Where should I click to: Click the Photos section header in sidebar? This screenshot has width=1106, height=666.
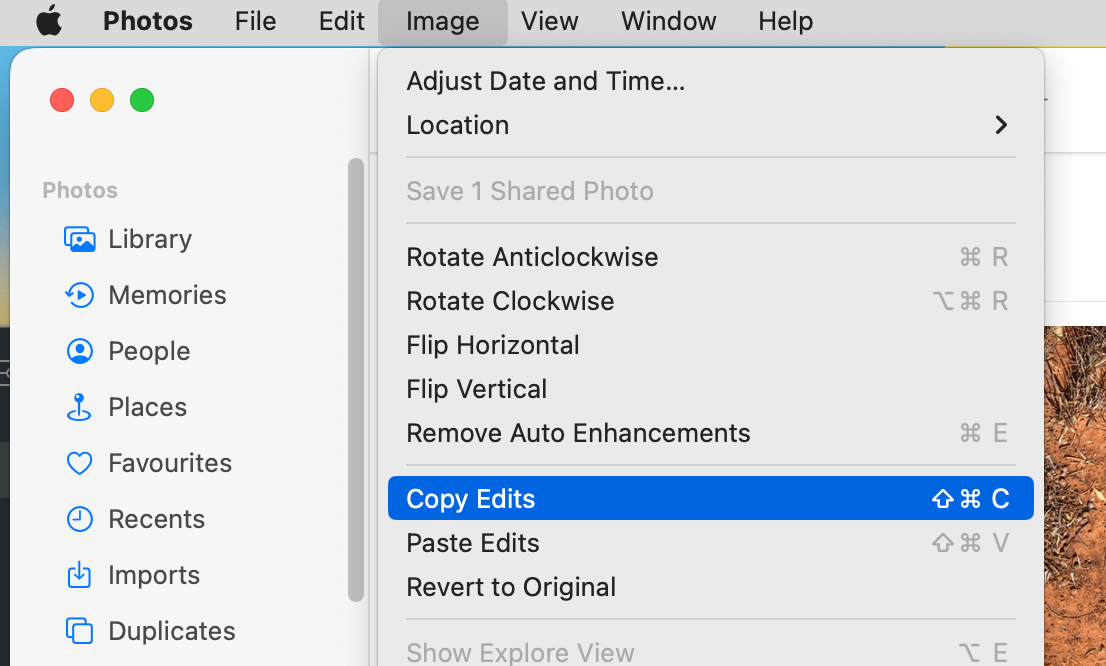coord(80,190)
